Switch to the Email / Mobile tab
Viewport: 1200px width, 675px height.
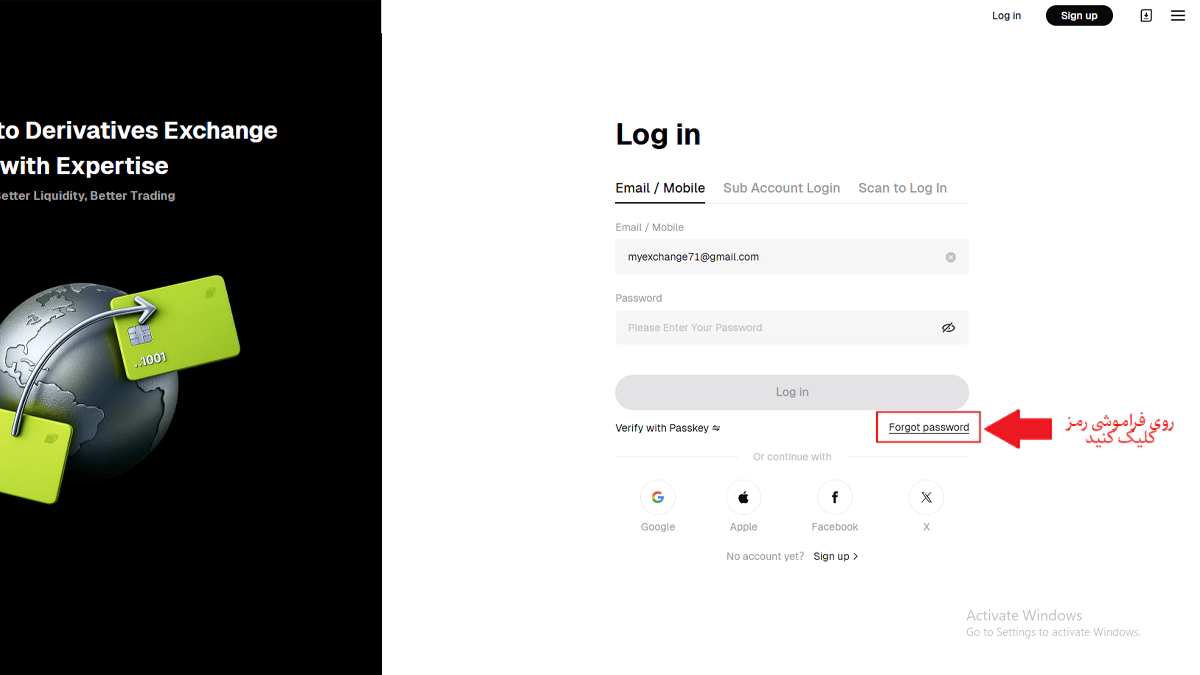660,188
